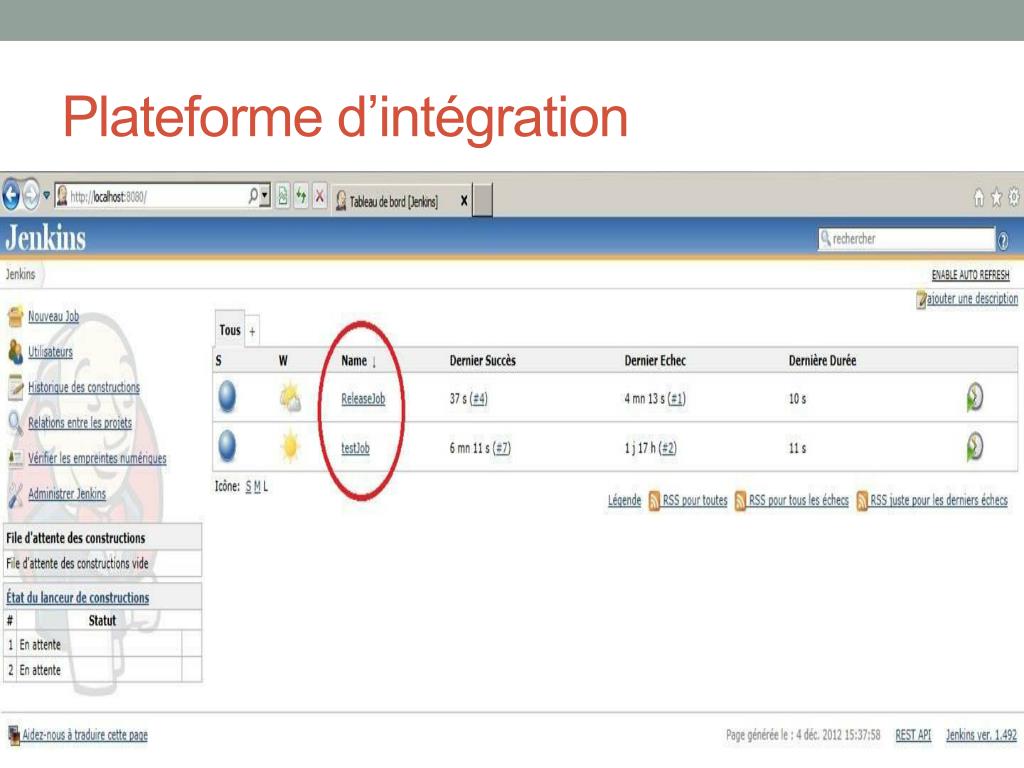Schedule a build for testJob
This screenshot has height=768, width=1024.
pyautogui.click(x=974, y=447)
